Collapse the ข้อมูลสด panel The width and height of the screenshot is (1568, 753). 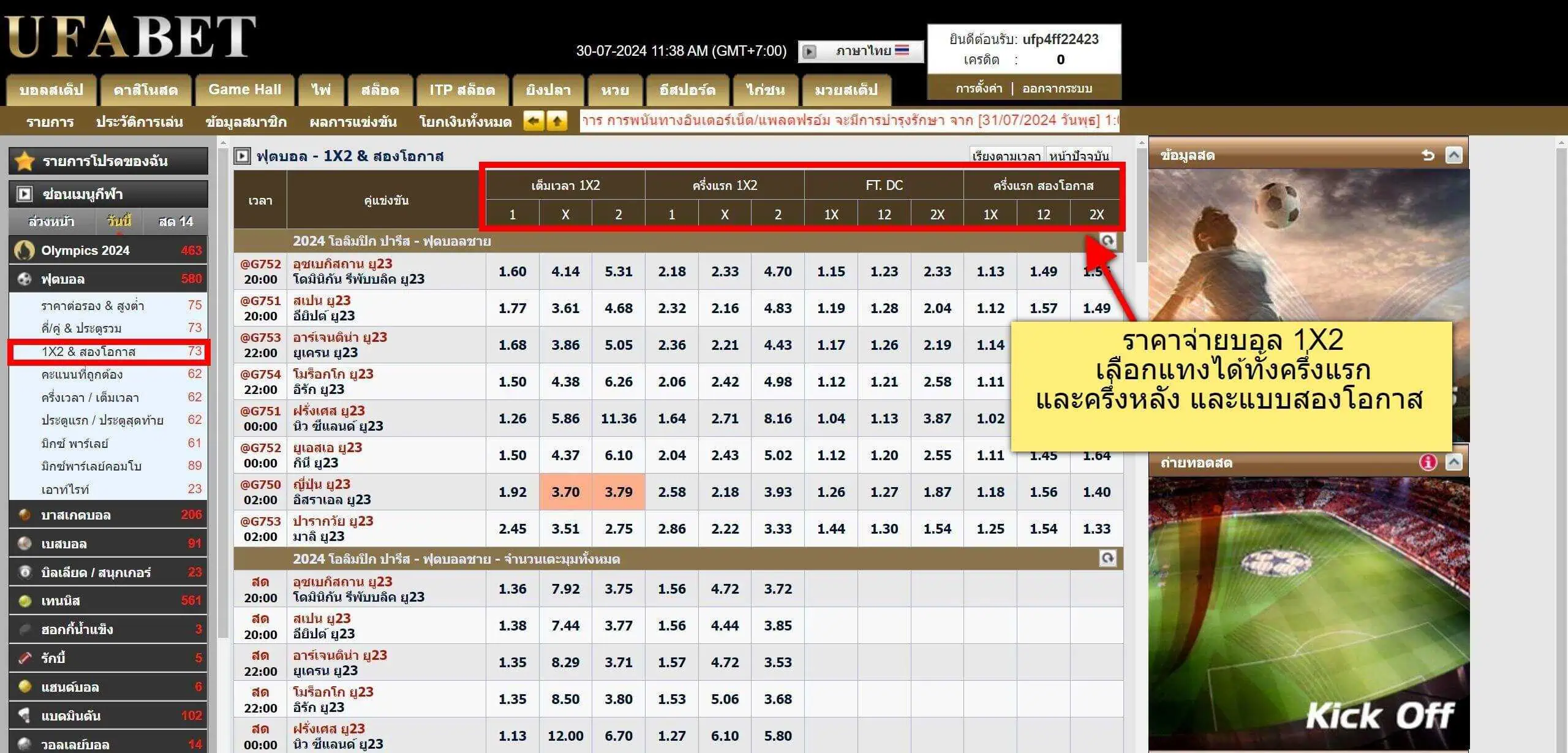click(x=1453, y=155)
